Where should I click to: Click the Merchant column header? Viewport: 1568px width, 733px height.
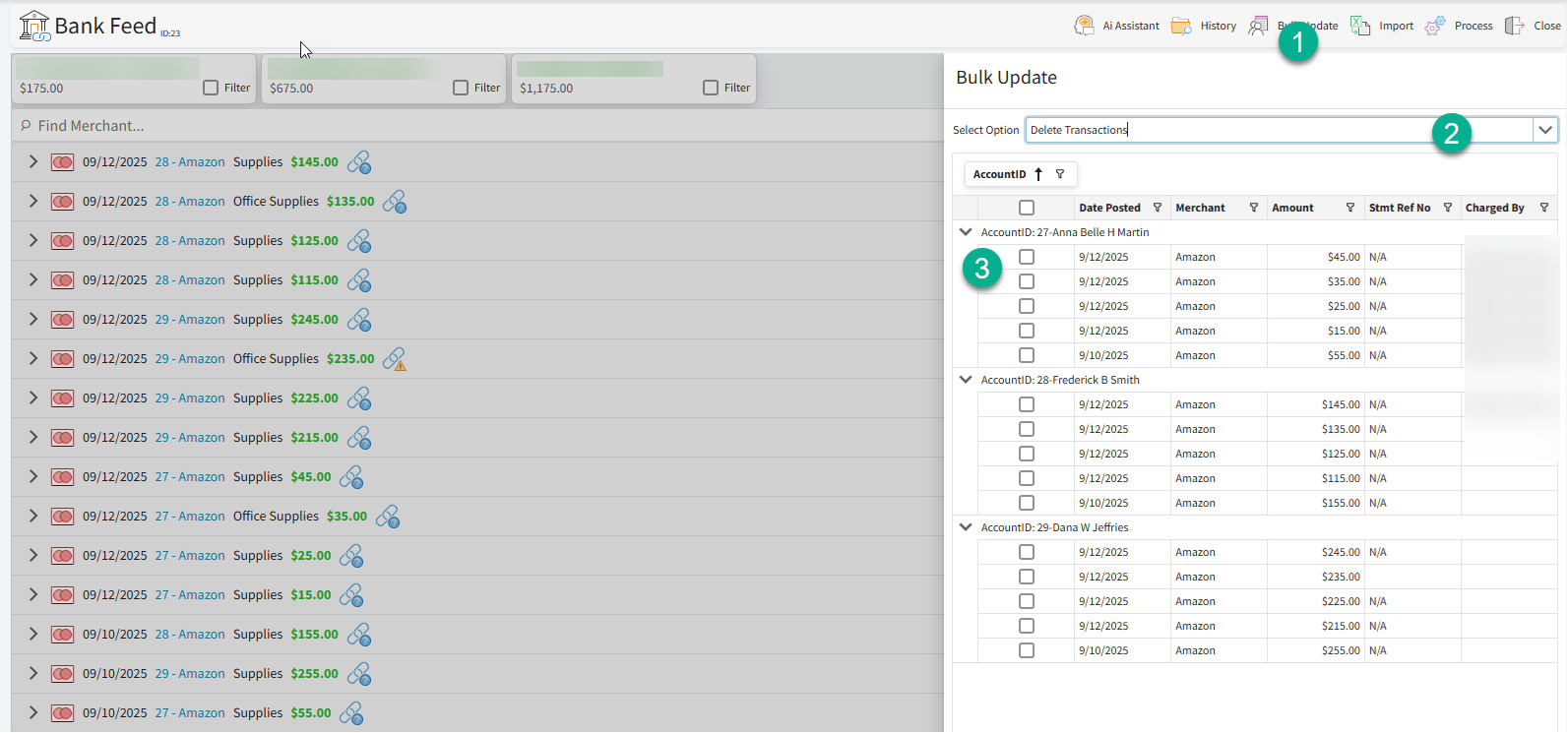pos(1200,208)
